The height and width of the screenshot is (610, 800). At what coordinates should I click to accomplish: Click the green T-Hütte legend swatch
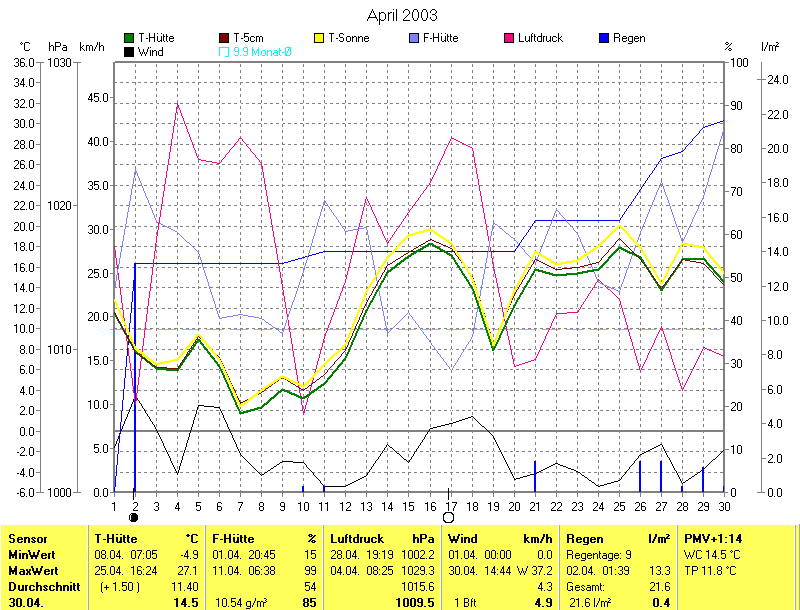tap(130, 38)
